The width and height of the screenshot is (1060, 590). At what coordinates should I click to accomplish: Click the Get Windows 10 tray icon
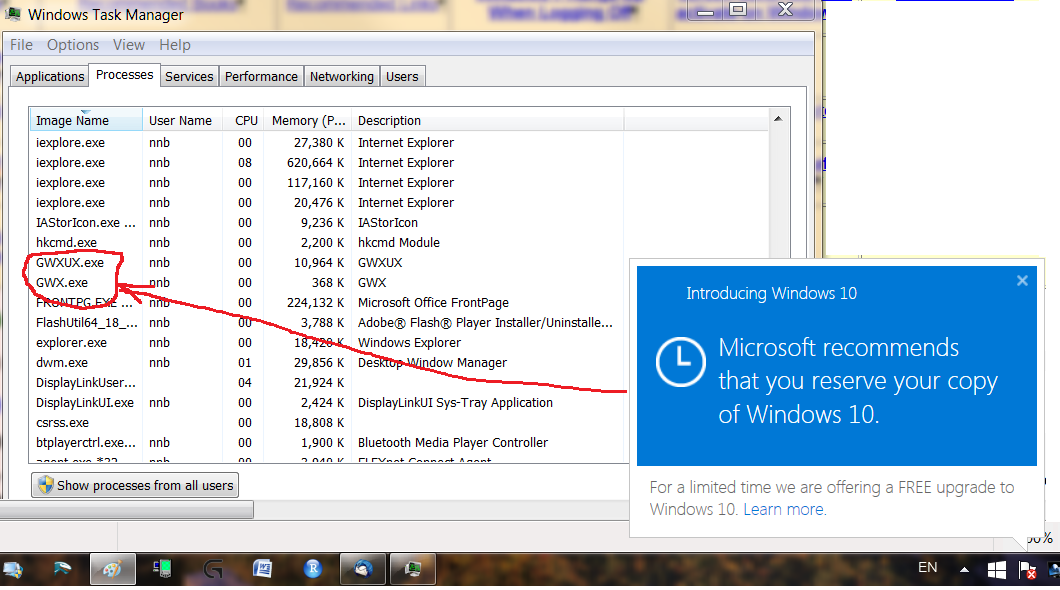click(x=996, y=568)
